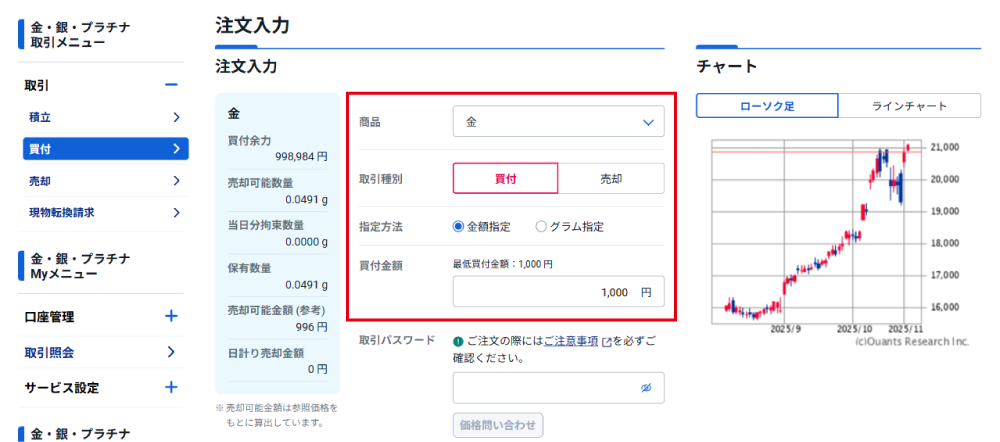Viewport: 1000px width, 442px height.
Task: Select the 金額指定 radio button
Action: coord(459,227)
